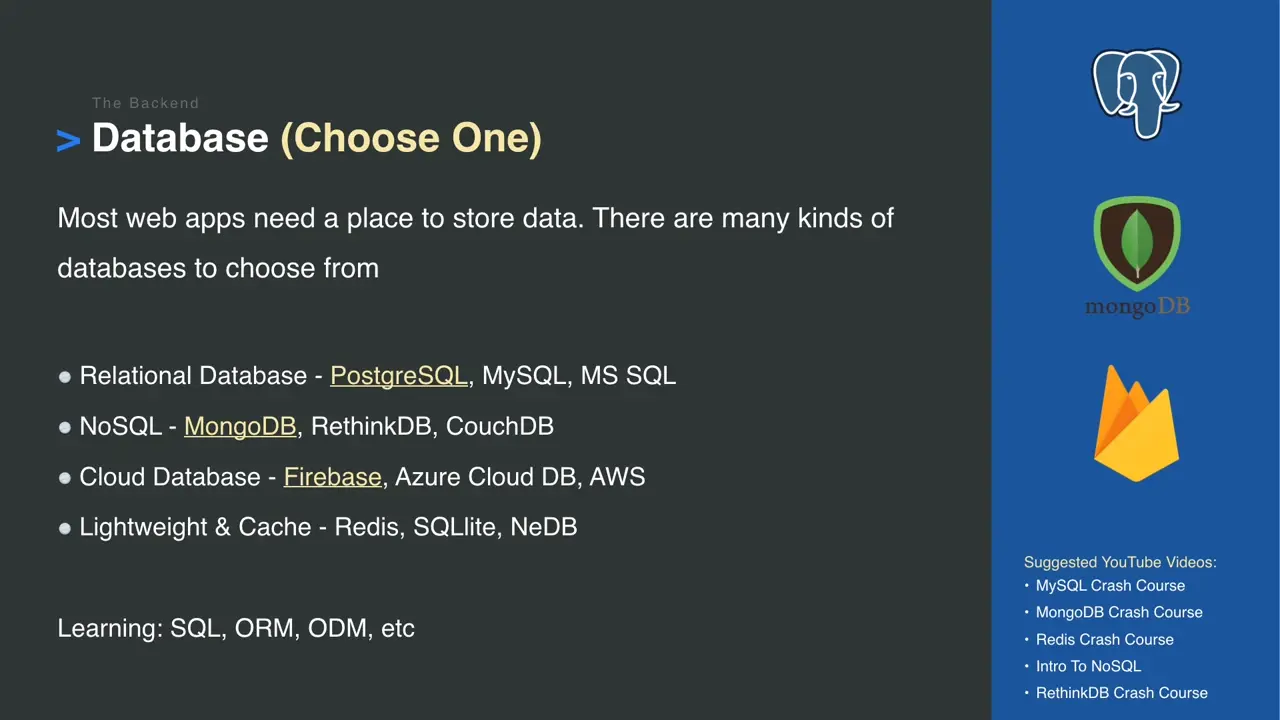
Task: Select Intro To NoSQL suggestion
Action: click(1088, 666)
